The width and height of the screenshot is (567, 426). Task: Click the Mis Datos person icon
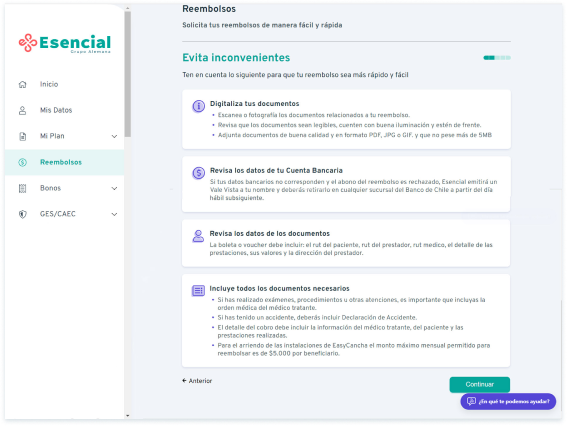pyautogui.click(x=22, y=110)
